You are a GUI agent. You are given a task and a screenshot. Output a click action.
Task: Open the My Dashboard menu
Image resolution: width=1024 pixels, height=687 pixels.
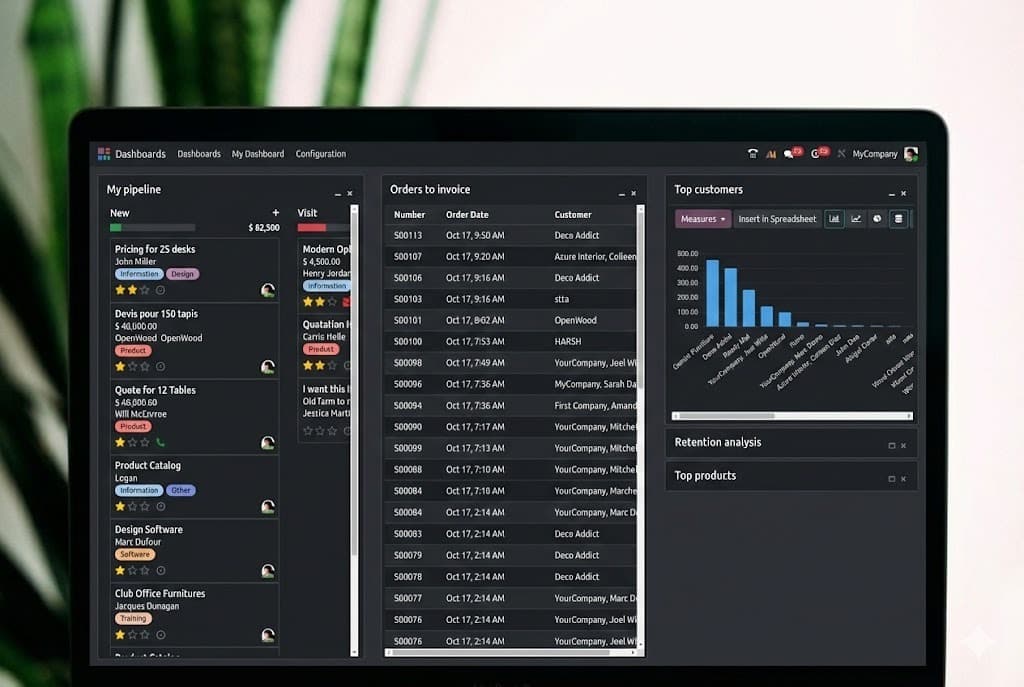pyautogui.click(x=257, y=153)
